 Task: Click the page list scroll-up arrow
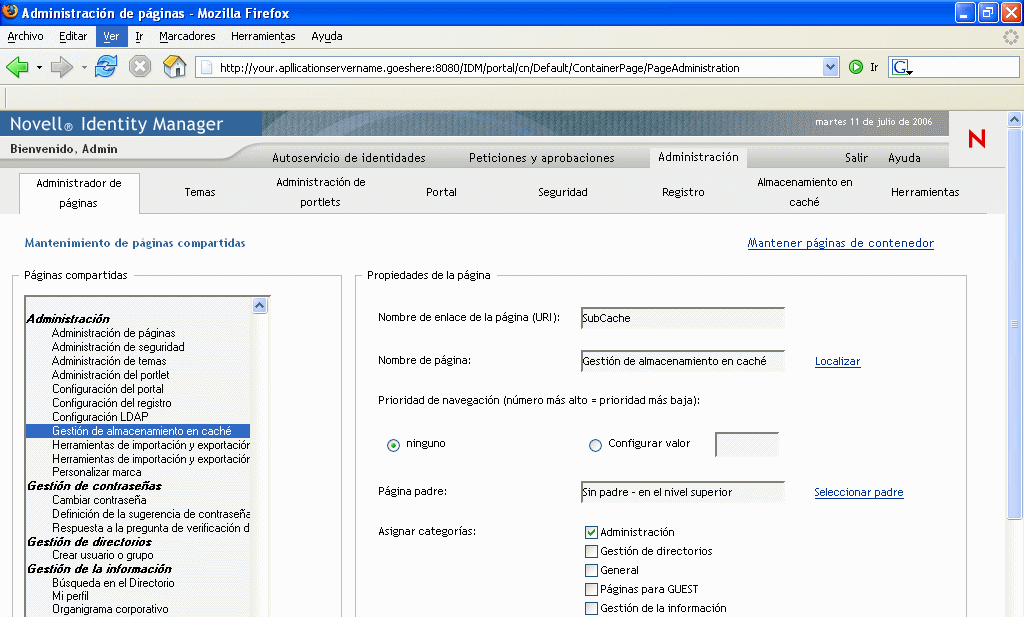259,306
